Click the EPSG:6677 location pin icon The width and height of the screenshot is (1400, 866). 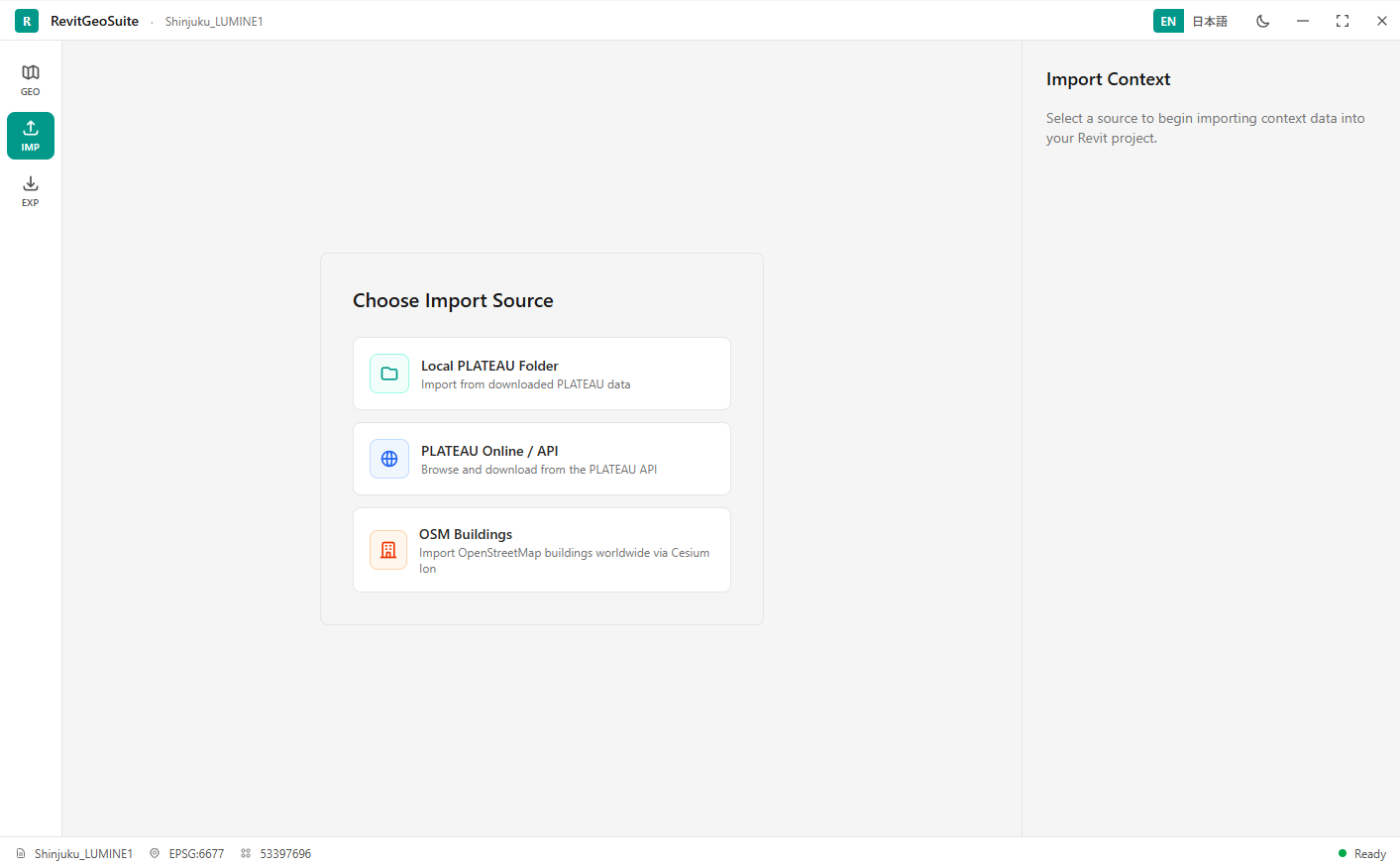pyautogui.click(x=155, y=853)
